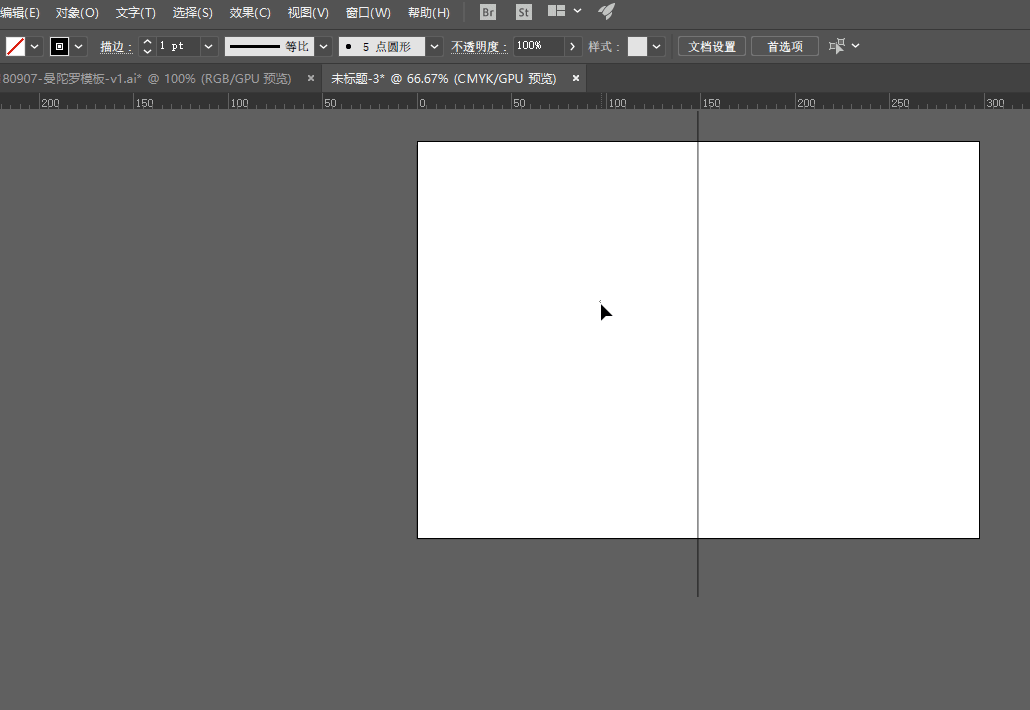Open the 帮助(H) menu
The width and height of the screenshot is (1030, 710).
pos(428,12)
